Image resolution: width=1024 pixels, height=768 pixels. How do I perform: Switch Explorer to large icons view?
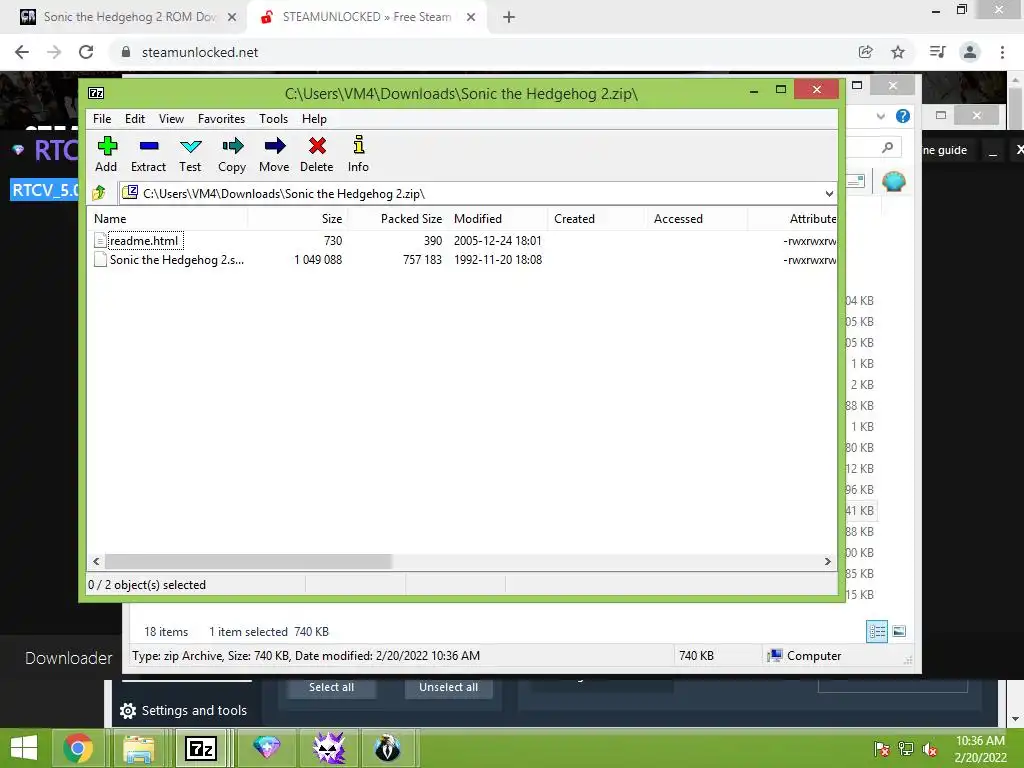pyautogui.click(x=899, y=631)
